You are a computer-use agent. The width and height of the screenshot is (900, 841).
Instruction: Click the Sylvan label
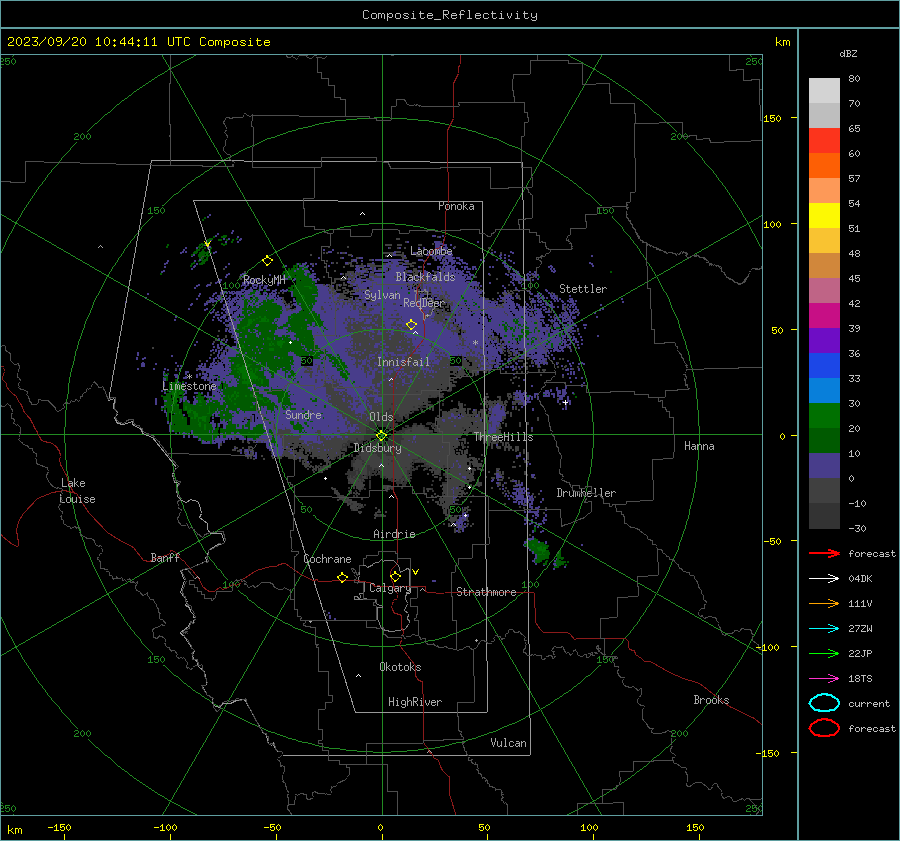point(382,295)
